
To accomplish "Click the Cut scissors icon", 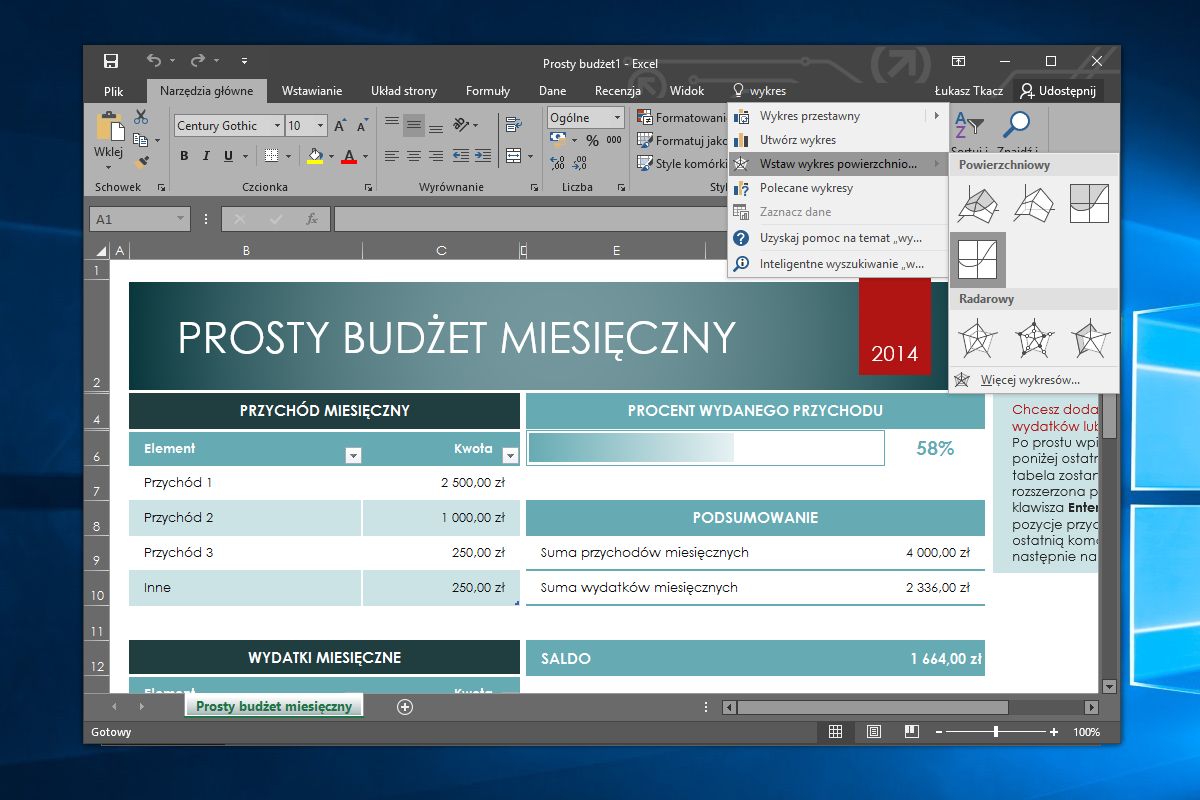I will (x=141, y=117).
